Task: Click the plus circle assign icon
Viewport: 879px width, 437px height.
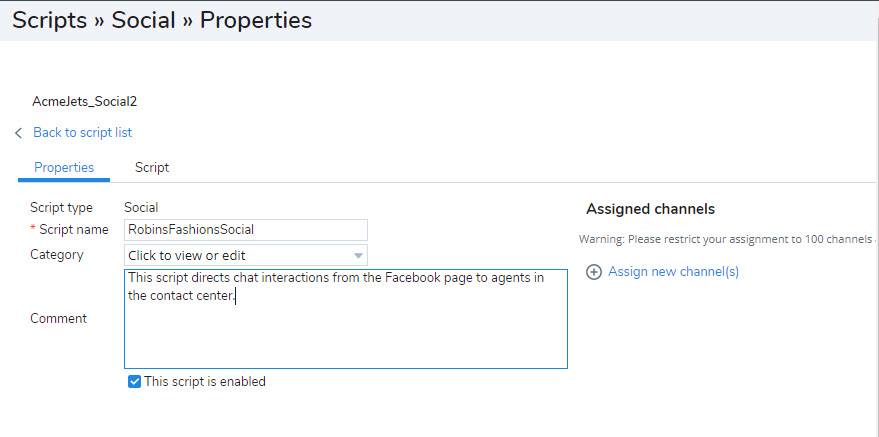Action: [594, 272]
